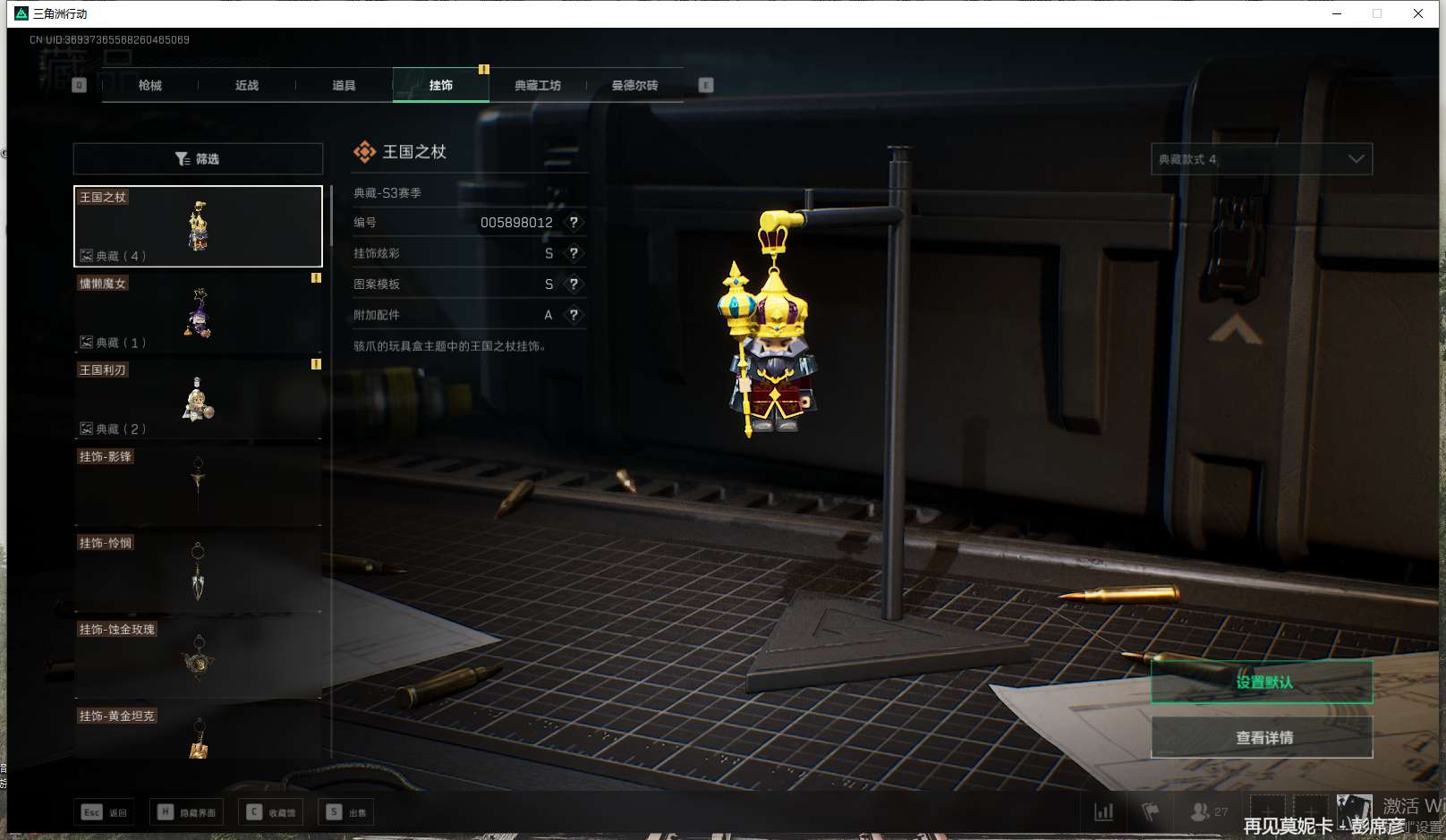1446x840 pixels.
Task: Expand the 典藏款式 4 dropdown
Action: (x=1262, y=159)
